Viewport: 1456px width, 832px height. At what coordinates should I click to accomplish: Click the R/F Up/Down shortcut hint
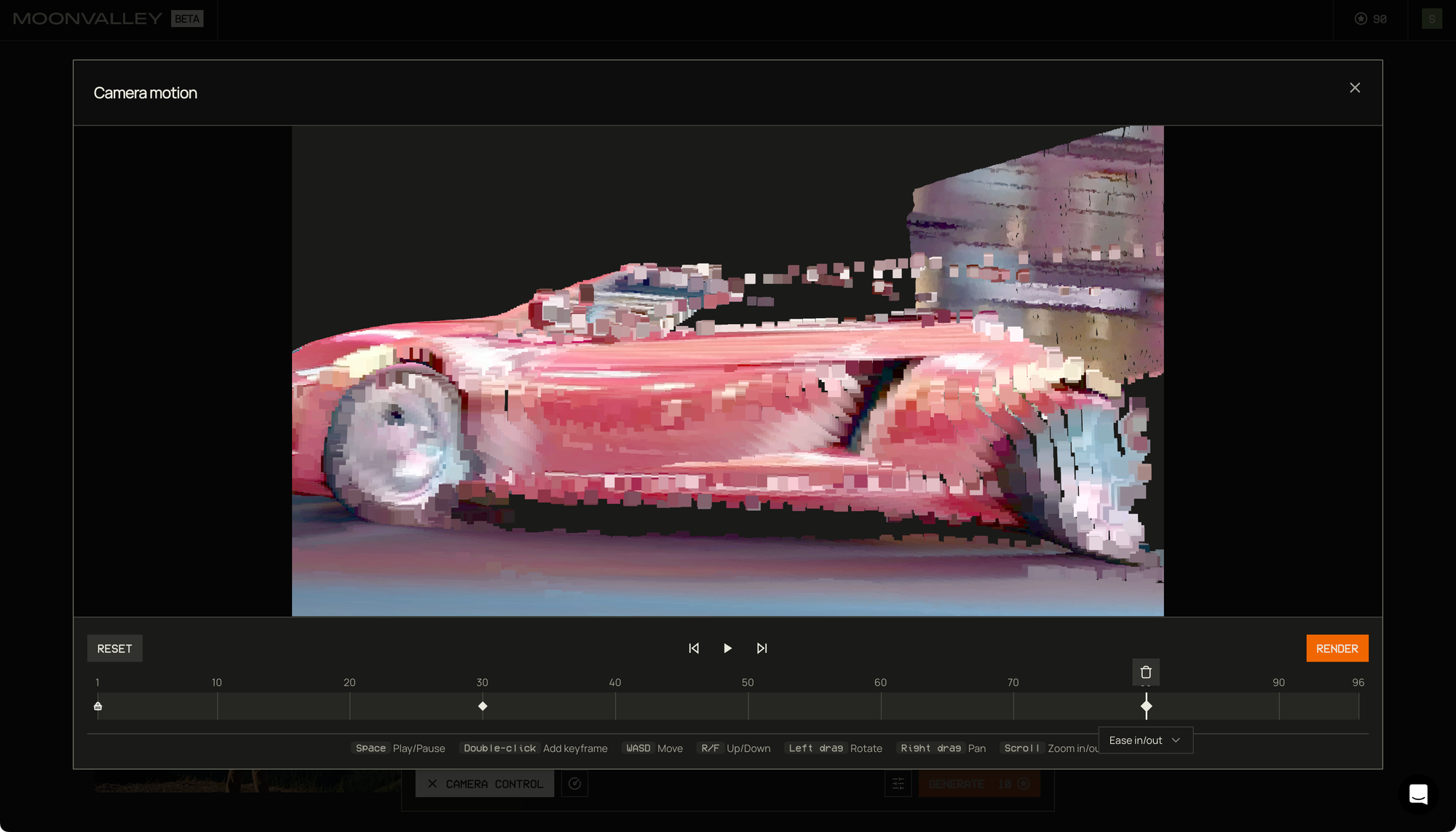click(x=734, y=748)
